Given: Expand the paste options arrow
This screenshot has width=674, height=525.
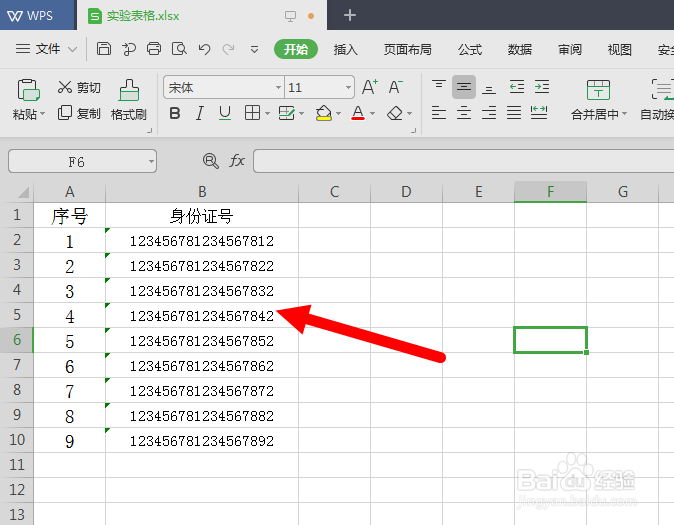Looking at the screenshot, I should (43, 114).
